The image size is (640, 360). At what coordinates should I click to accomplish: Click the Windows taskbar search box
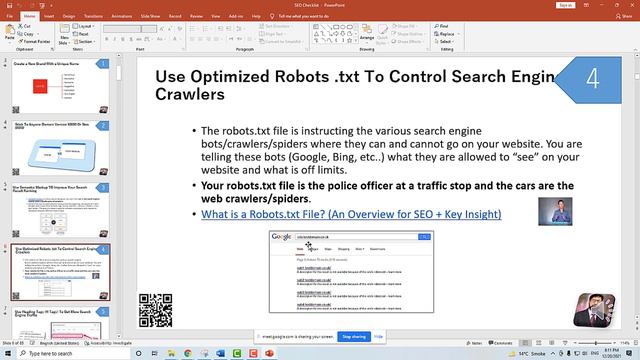74,353
